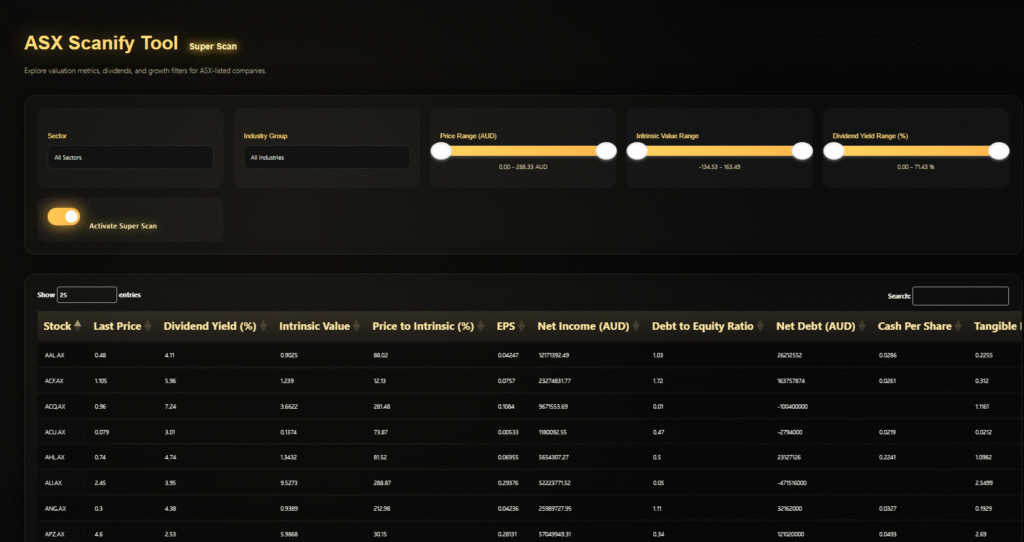Click the 0.00 - 288.33 AUD range label

coord(523,167)
